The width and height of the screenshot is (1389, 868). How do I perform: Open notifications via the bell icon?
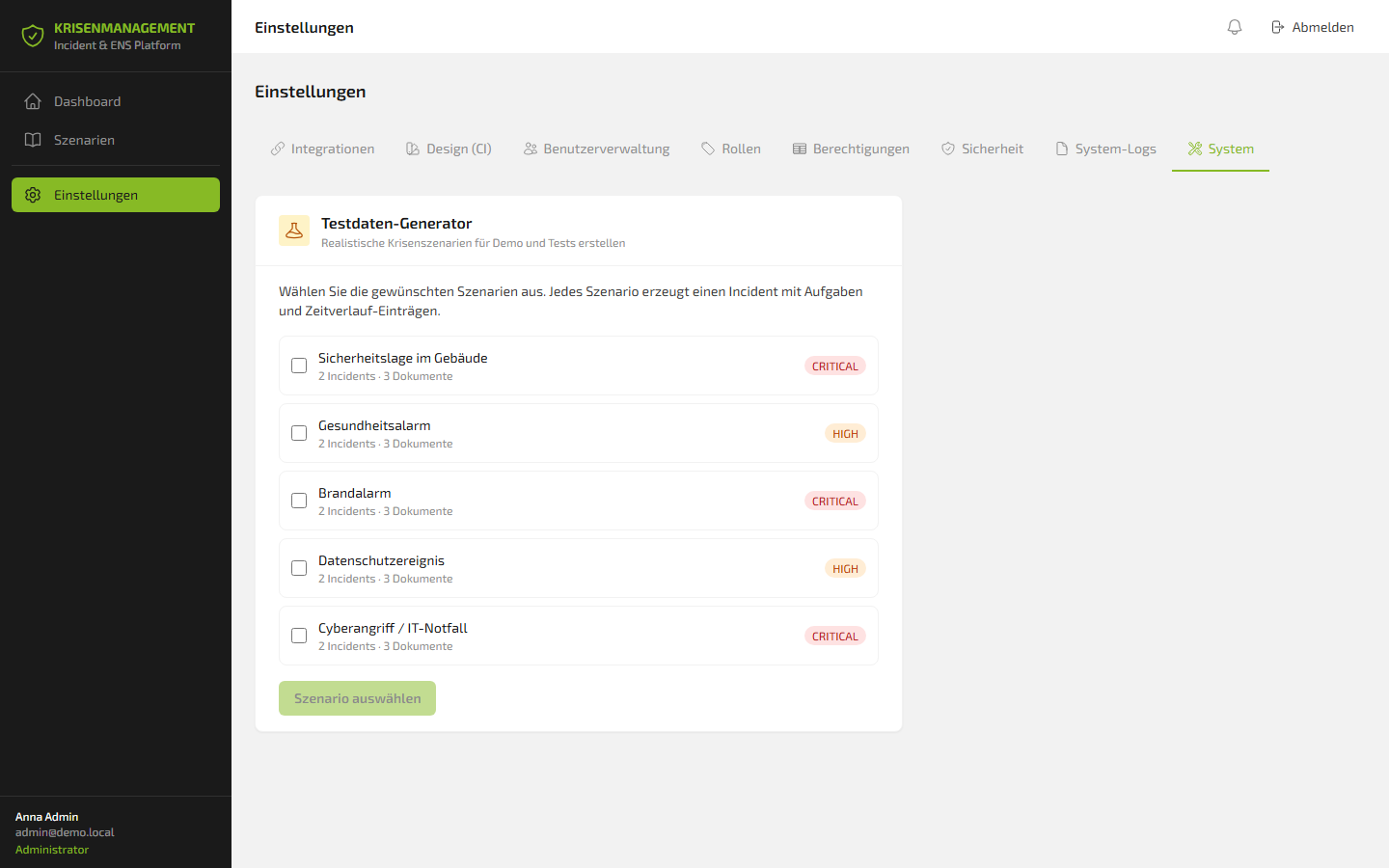(1235, 27)
